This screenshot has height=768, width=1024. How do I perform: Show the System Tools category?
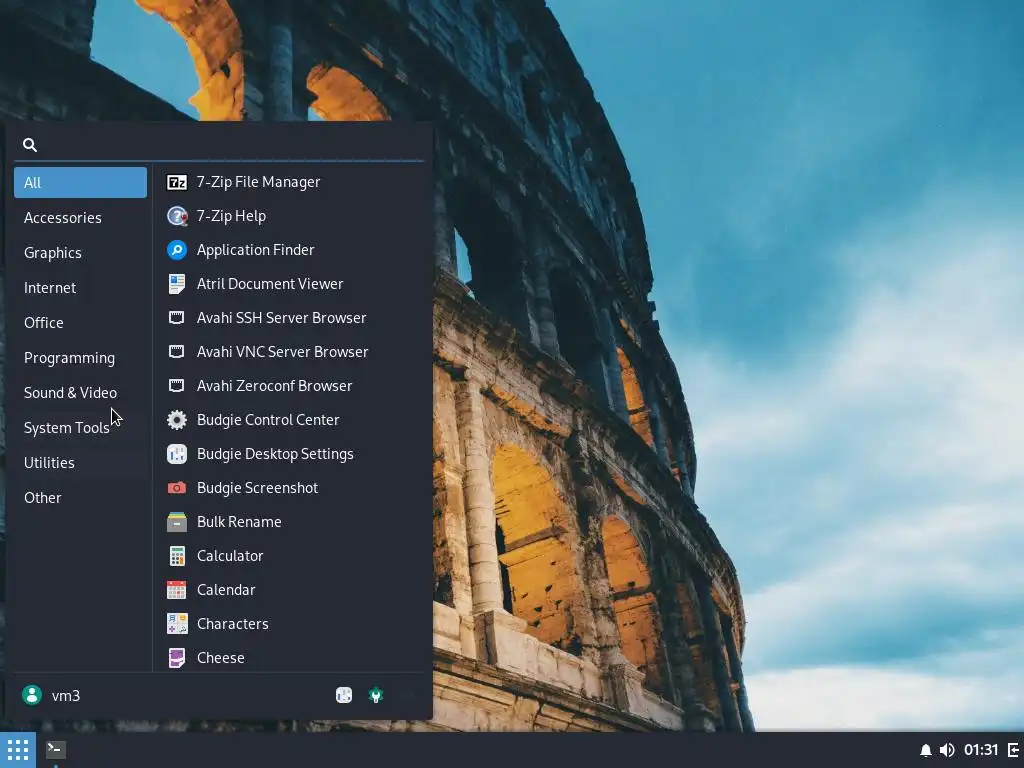pyautogui.click(x=80, y=428)
